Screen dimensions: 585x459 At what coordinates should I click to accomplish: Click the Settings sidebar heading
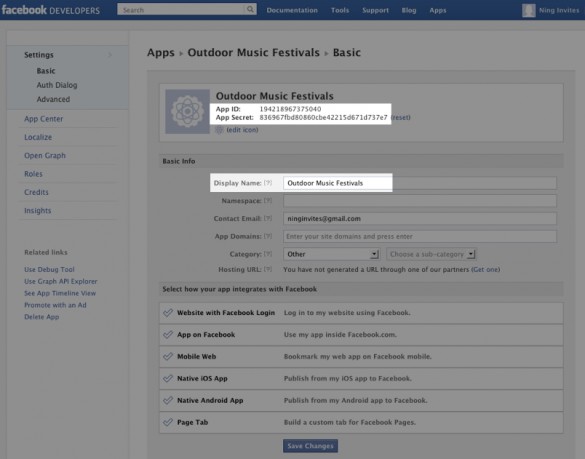coord(39,55)
